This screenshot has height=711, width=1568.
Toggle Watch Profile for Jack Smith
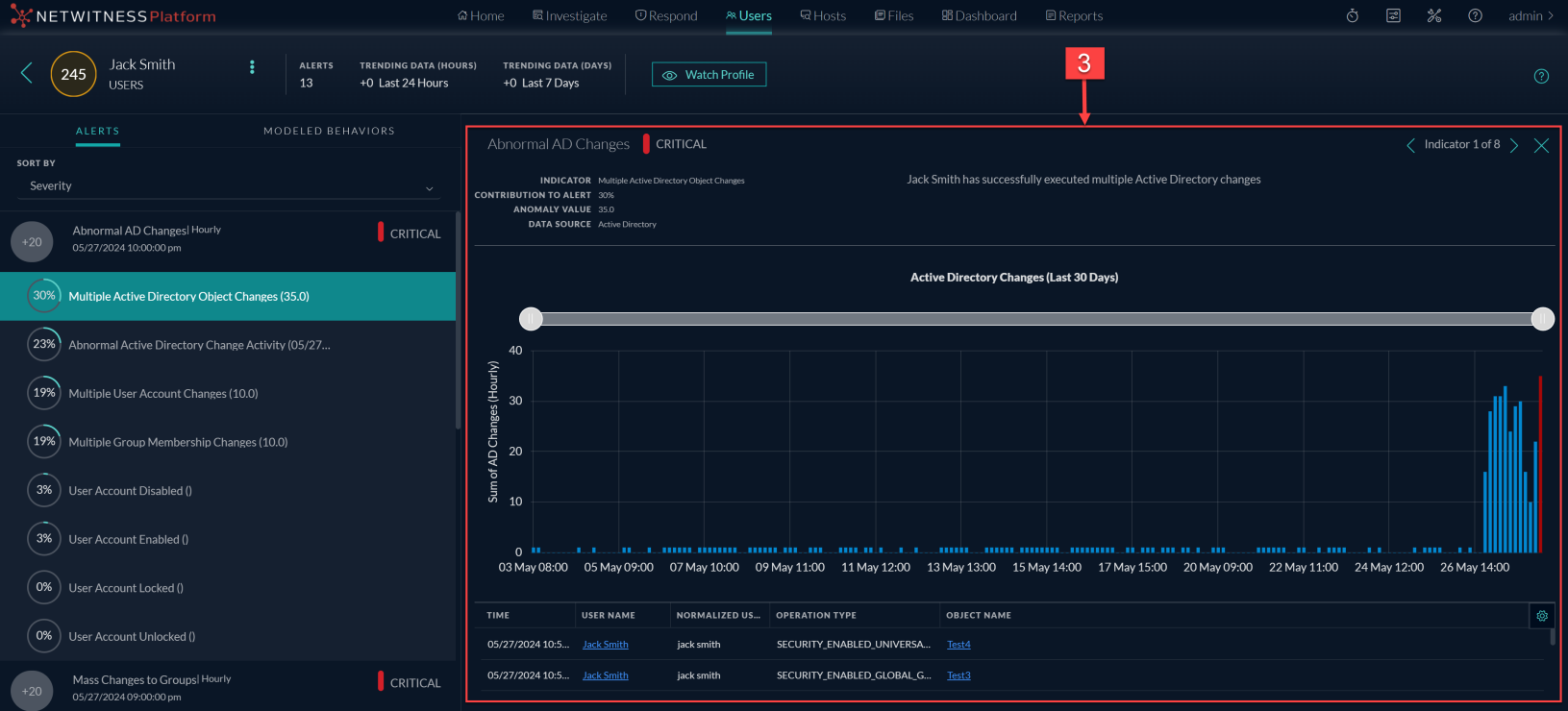pos(709,75)
